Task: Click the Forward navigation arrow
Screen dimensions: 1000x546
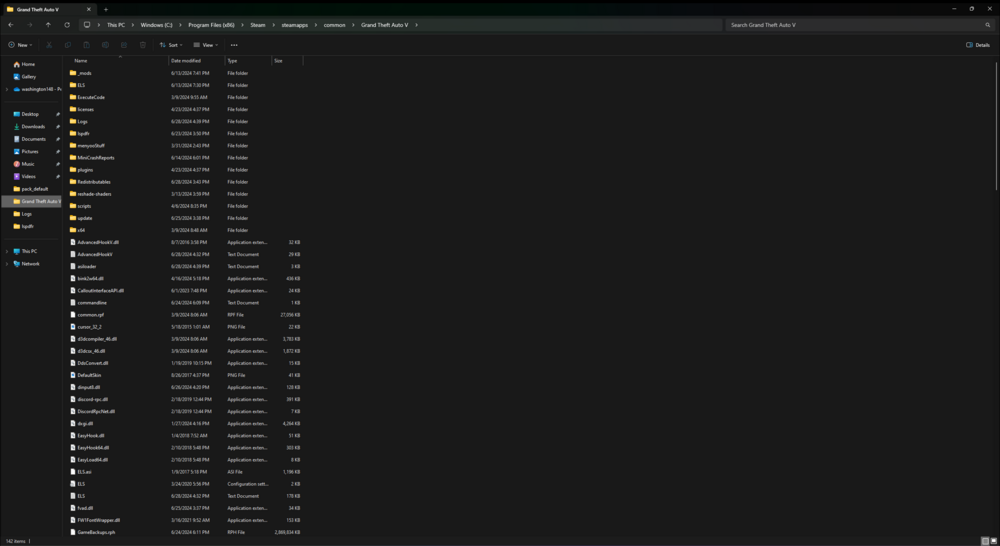Action: 29,25
